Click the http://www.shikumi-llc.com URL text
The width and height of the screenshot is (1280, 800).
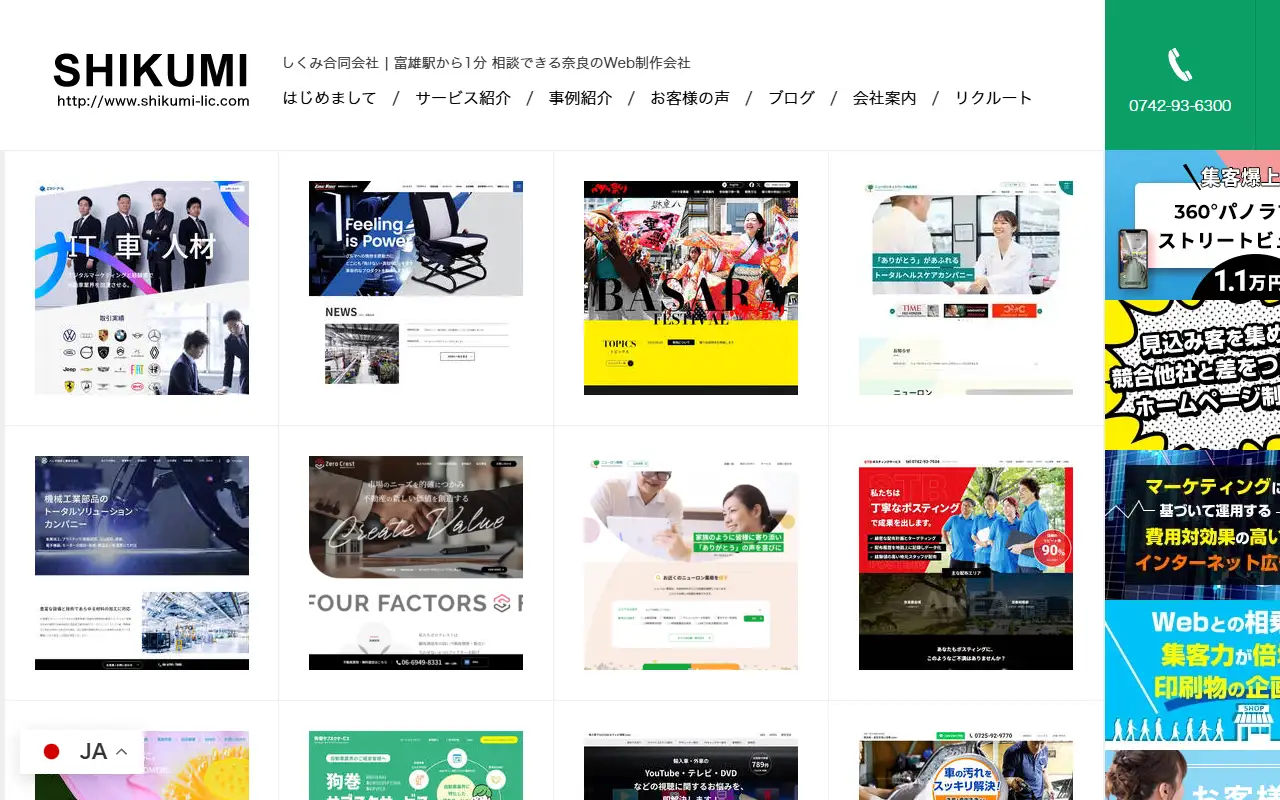153,101
